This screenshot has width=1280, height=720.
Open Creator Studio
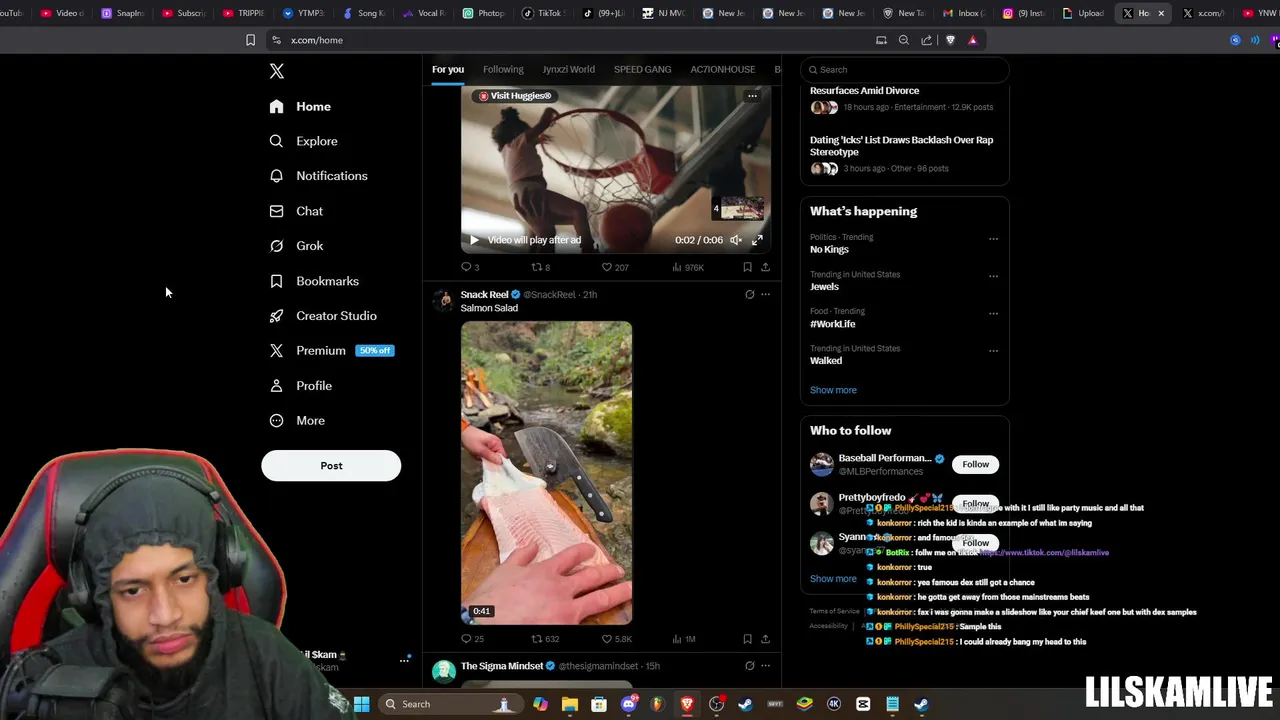[x=323, y=316]
